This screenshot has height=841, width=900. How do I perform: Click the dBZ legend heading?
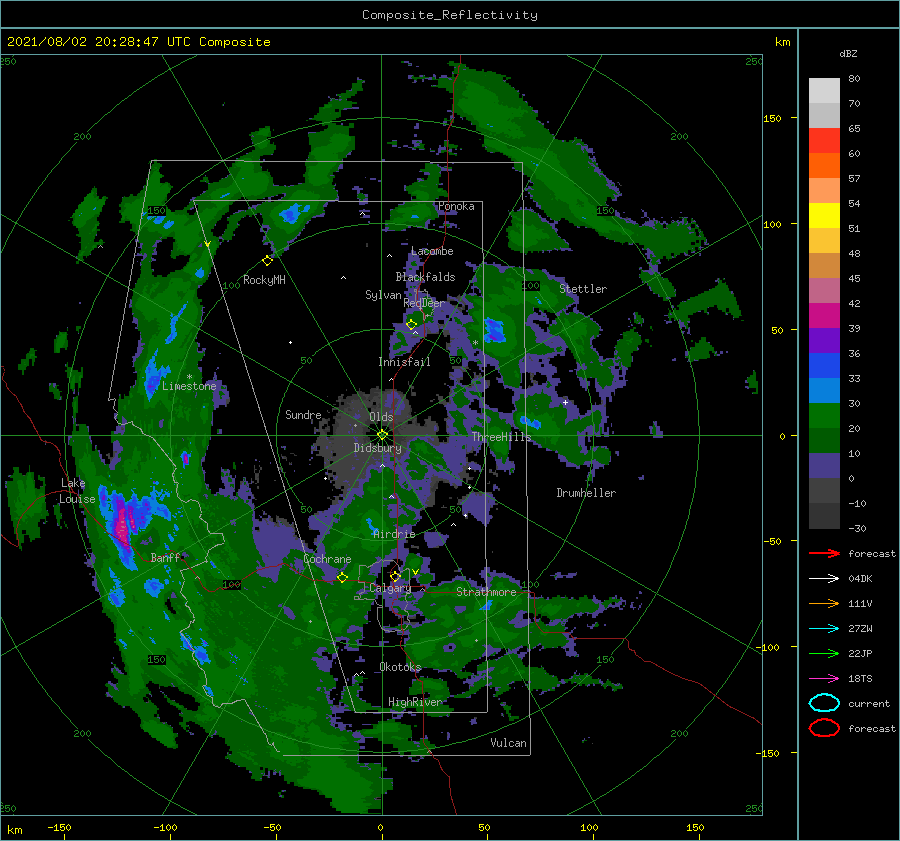[x=848, y=53]
